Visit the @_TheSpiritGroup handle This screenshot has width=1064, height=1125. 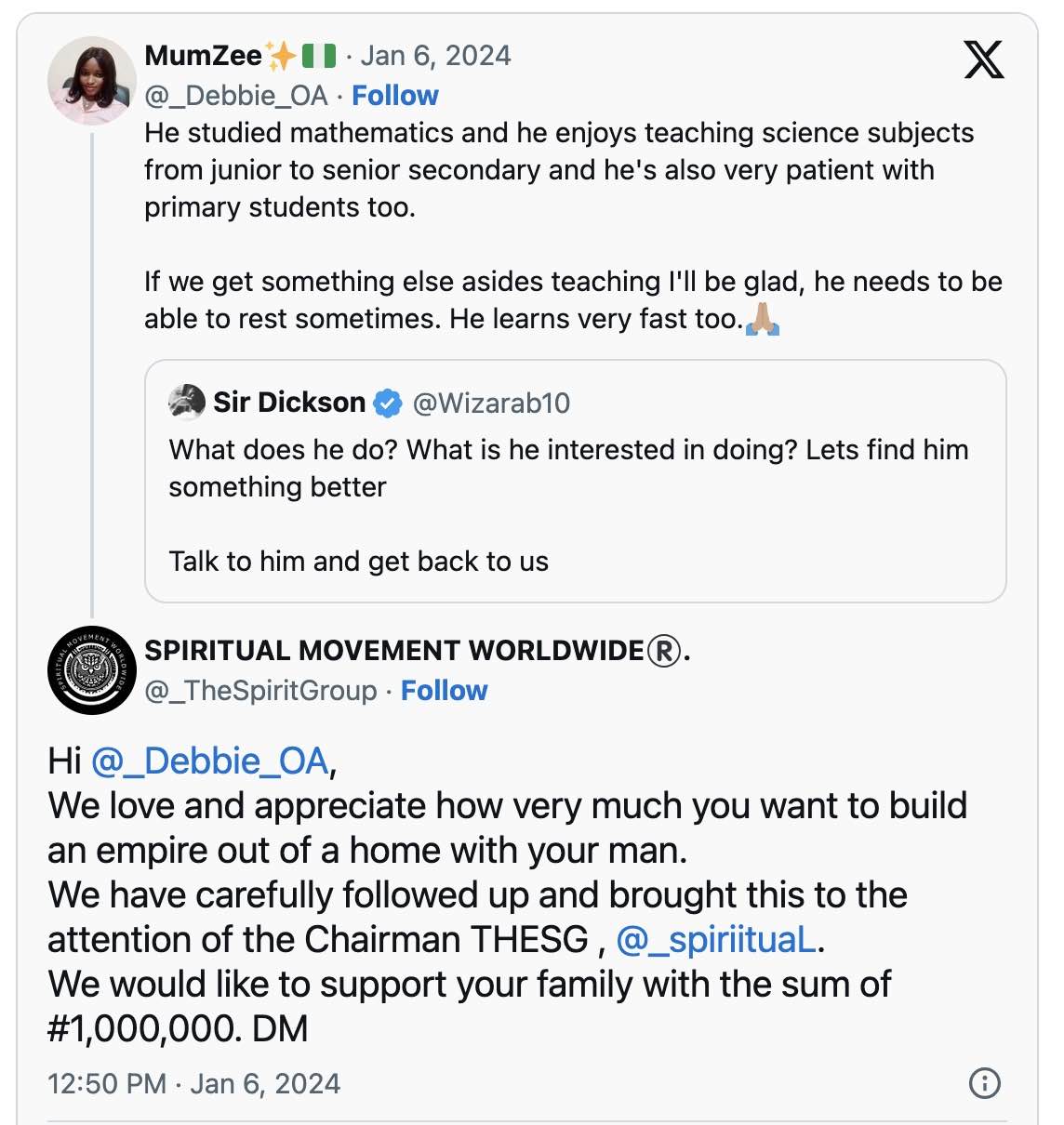pyautogui.click(x=261, y=691)
